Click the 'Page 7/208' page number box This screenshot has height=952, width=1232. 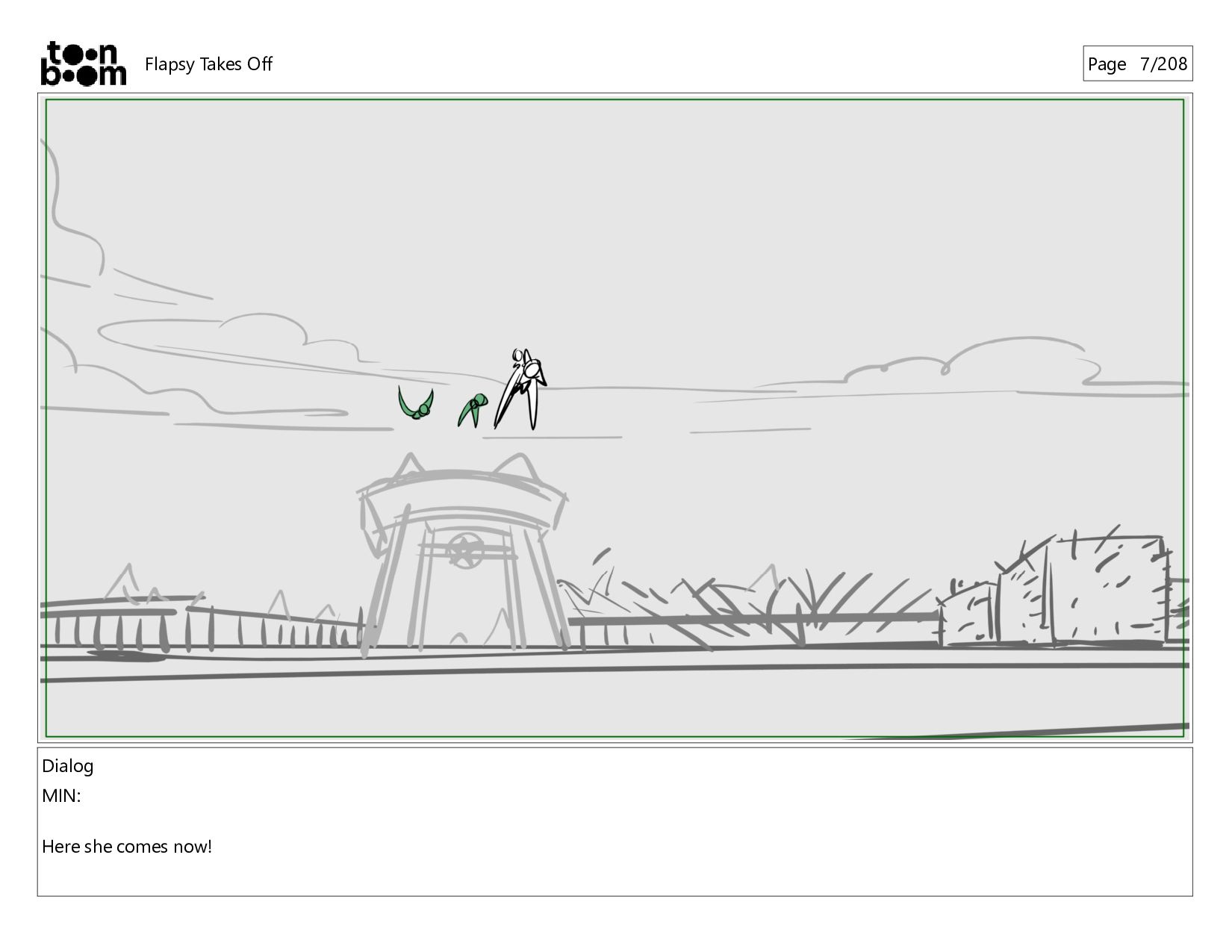pos(1137,63)
